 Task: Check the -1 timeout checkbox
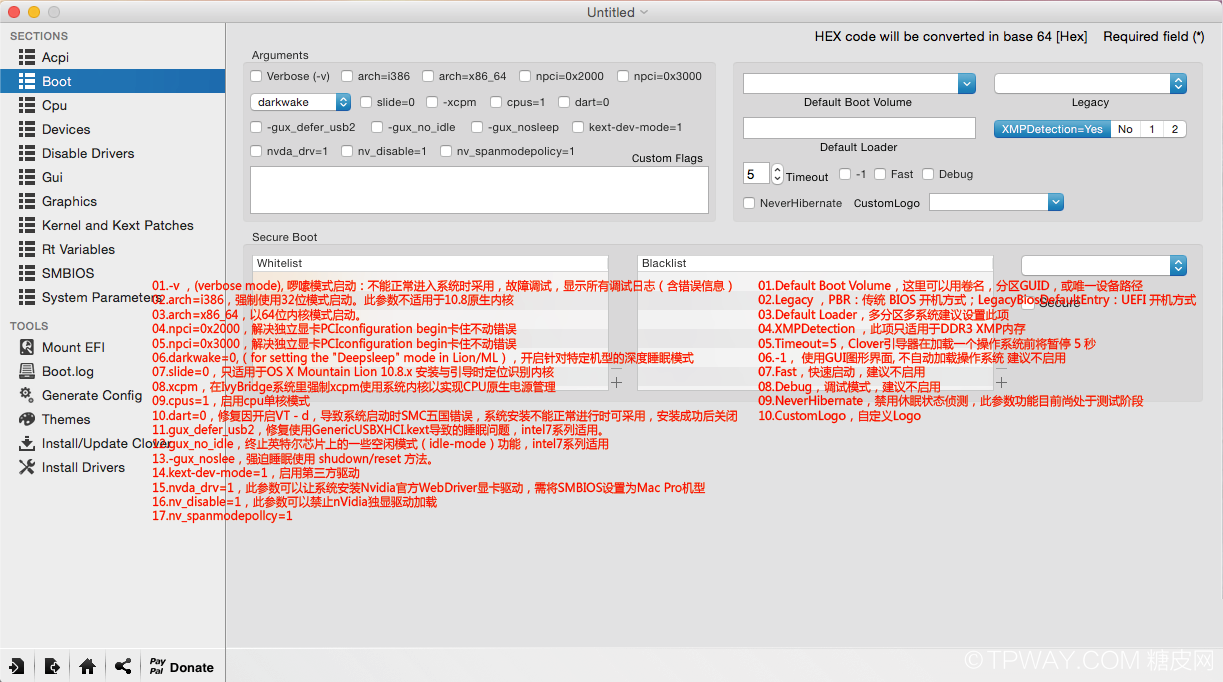point(845,174)
